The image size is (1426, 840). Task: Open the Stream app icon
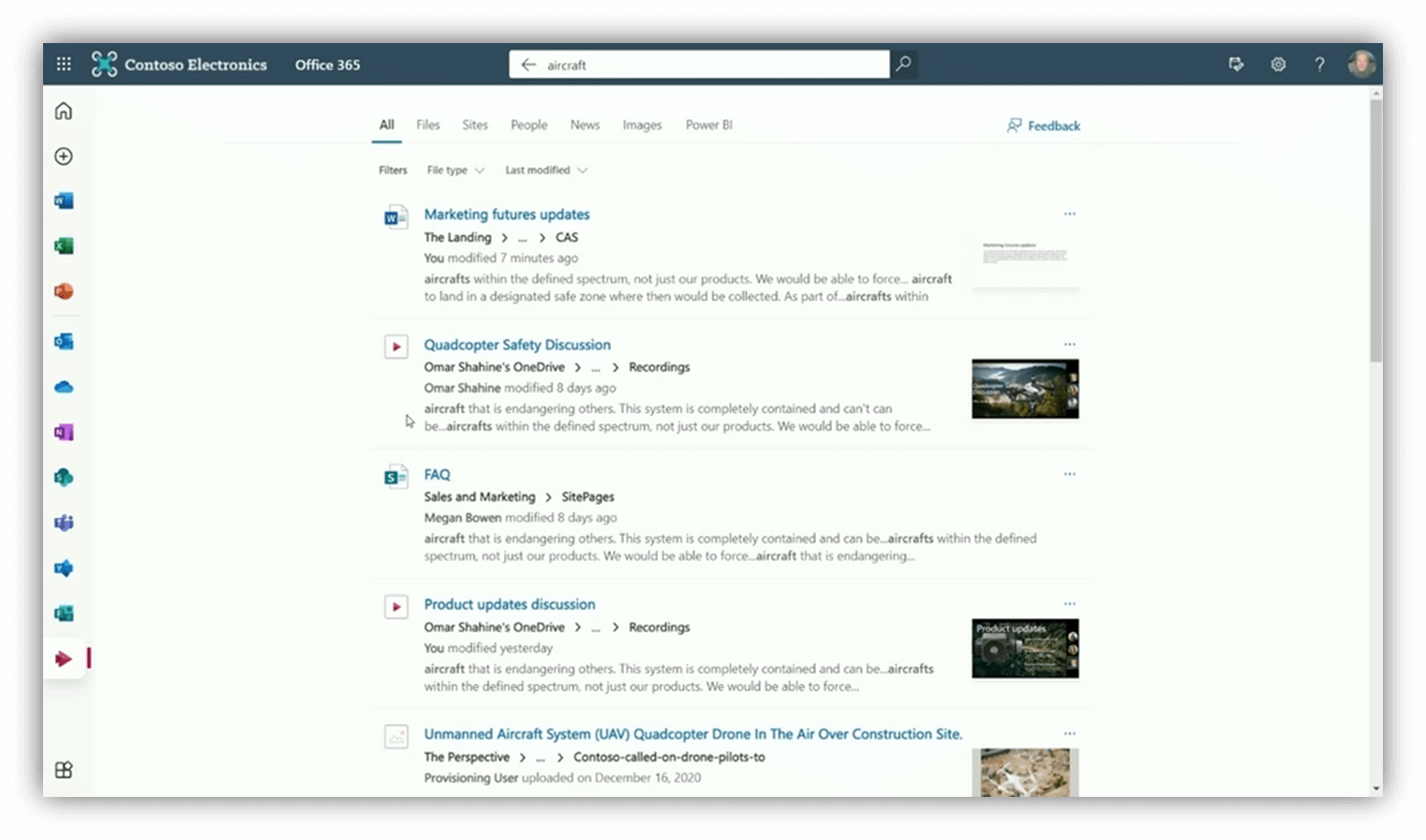point(64,659)
